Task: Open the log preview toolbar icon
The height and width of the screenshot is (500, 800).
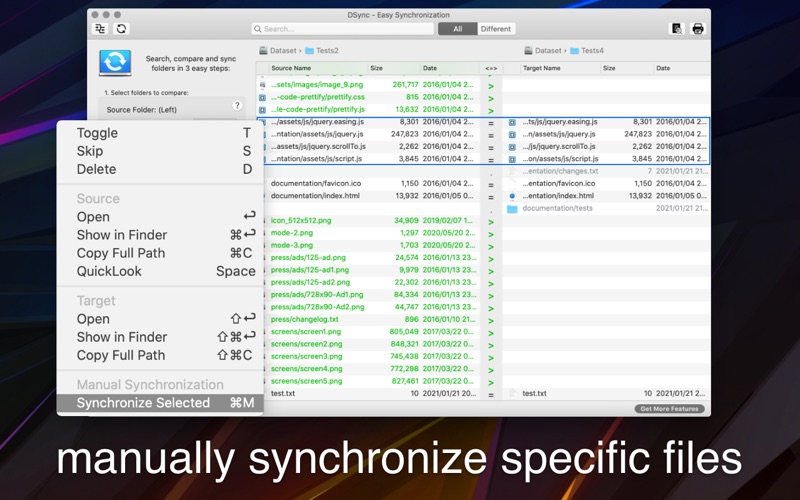Action: [x=677, y=29]
